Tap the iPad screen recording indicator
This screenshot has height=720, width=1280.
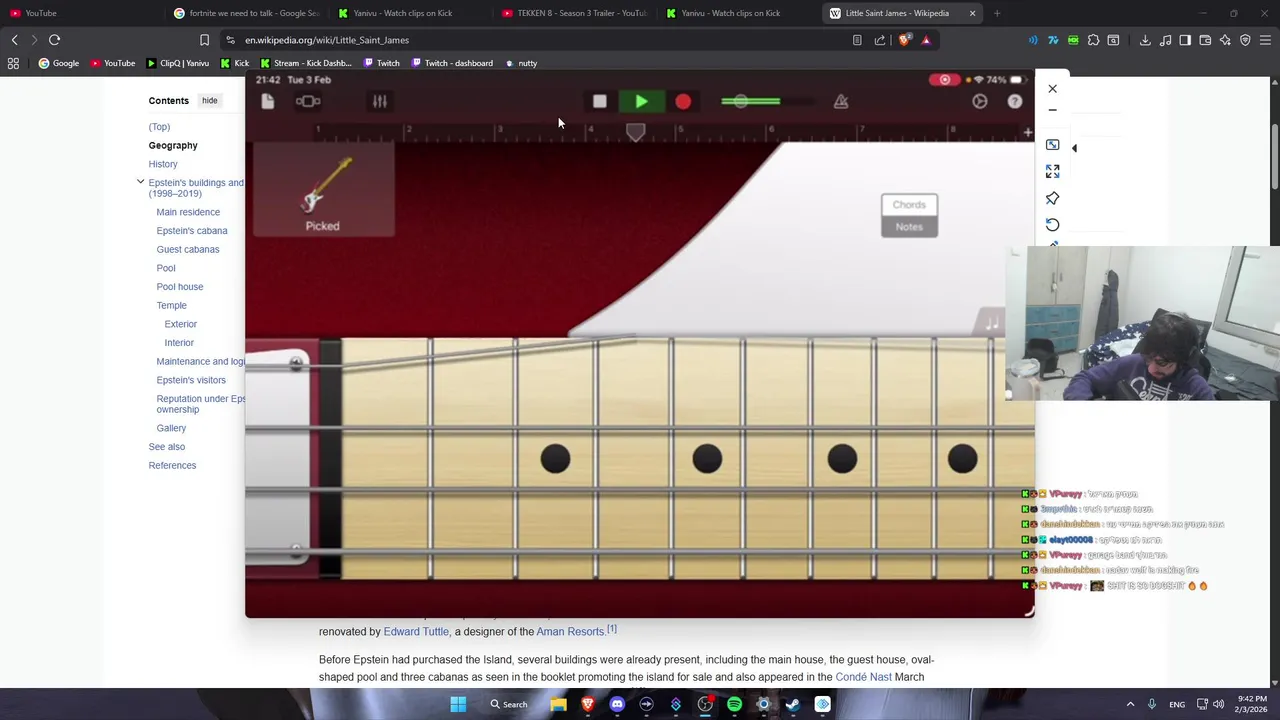[944, 80]
